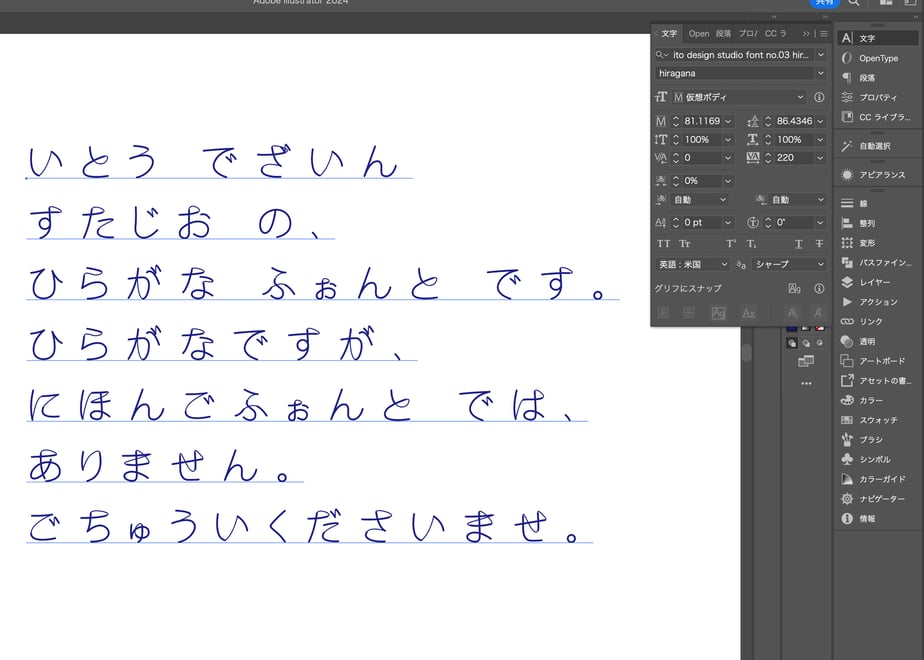Viewport: 924px width, 660px height.
Task: Toggle Strikethrough text style
Action: point(819,243)
